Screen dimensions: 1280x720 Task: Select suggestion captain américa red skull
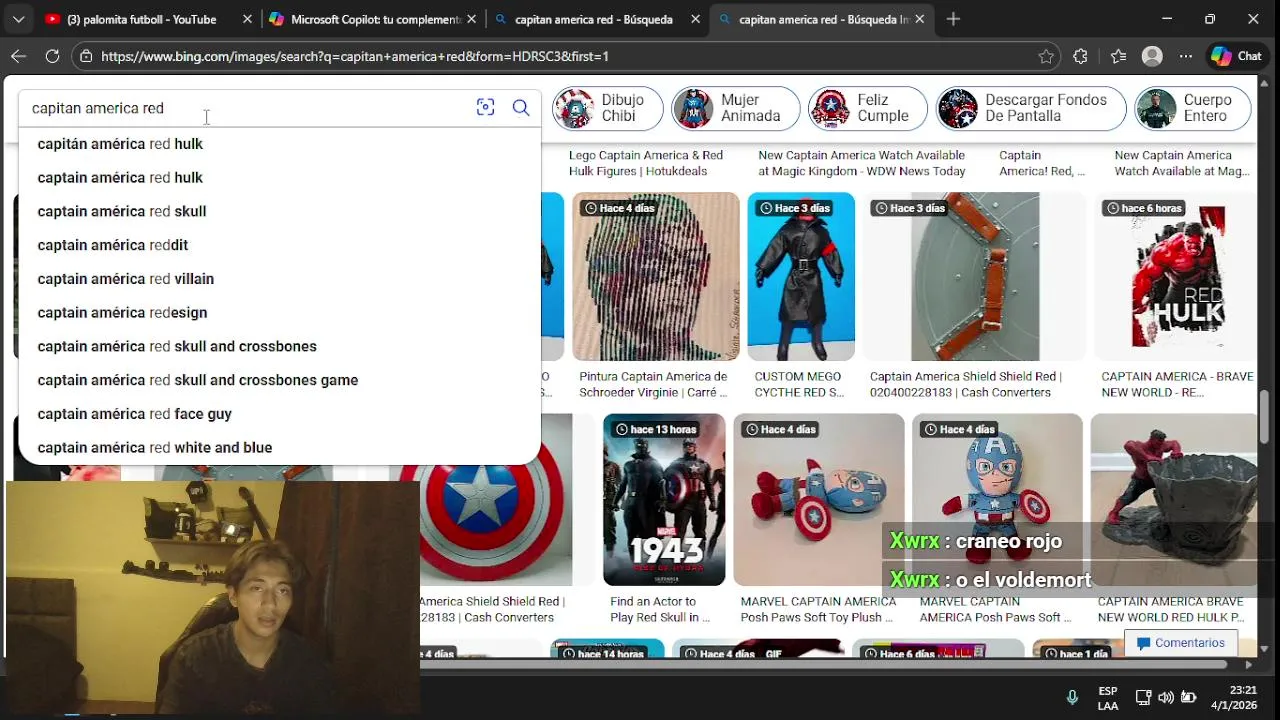[x=280, y=211]
